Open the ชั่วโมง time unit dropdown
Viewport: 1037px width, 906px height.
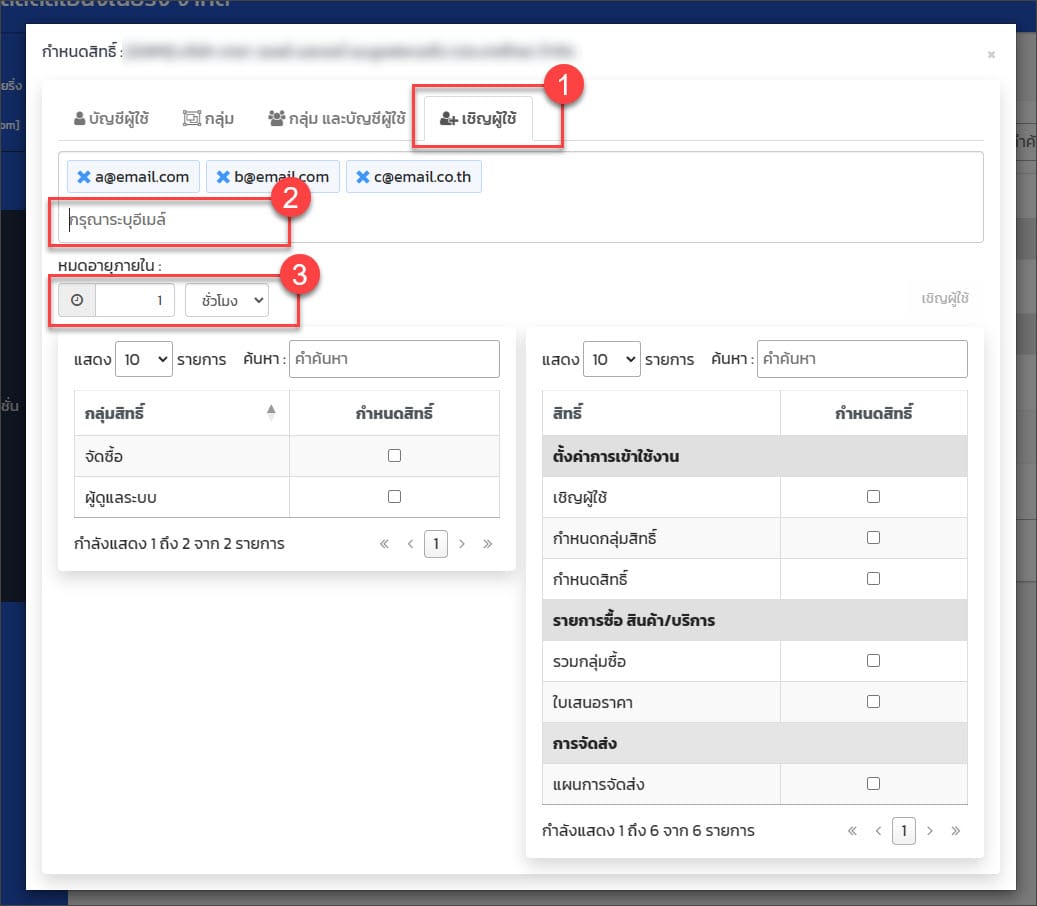(227, 300)
